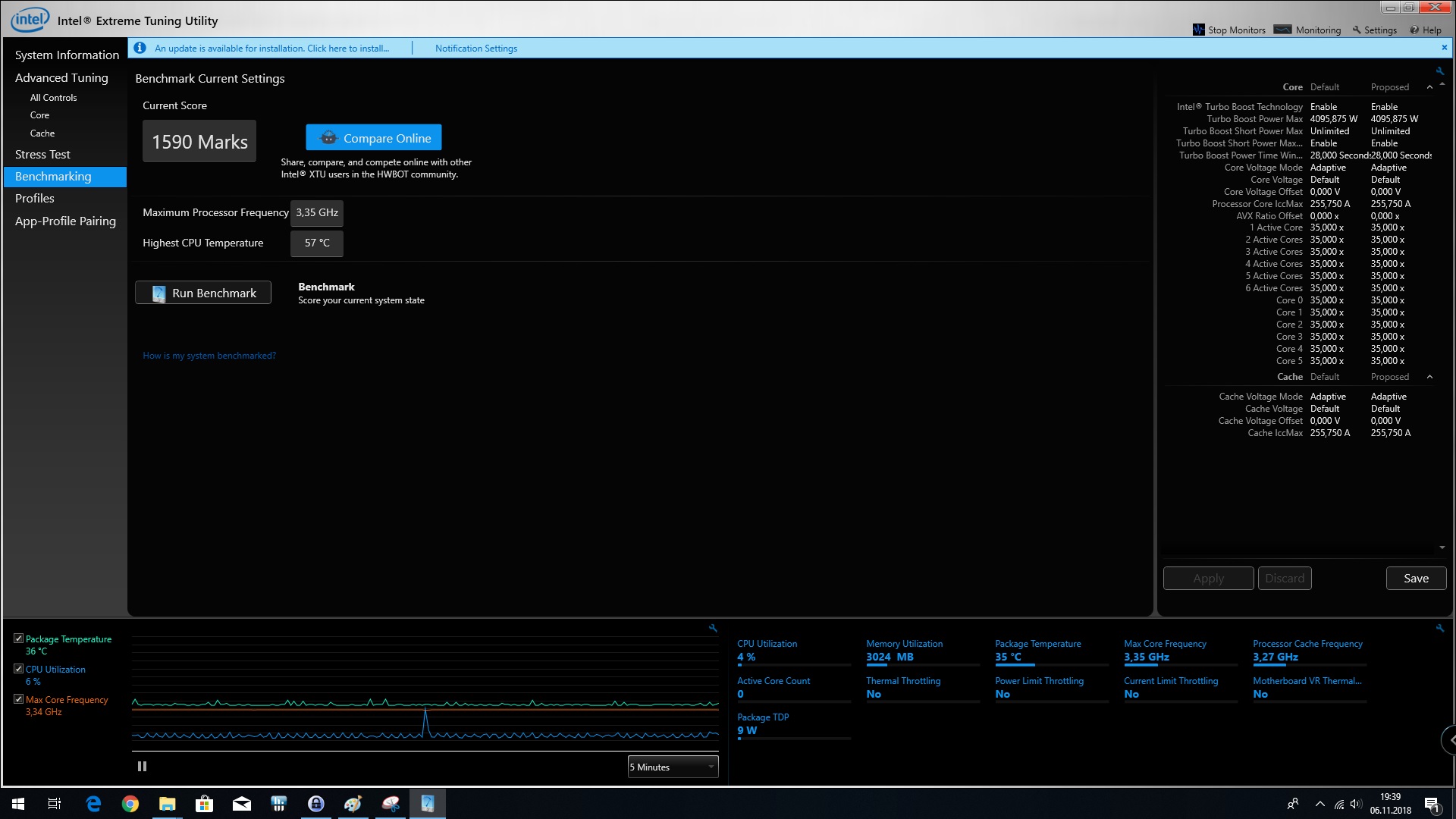Toggle the CPU Utilization checkbox

18,669
